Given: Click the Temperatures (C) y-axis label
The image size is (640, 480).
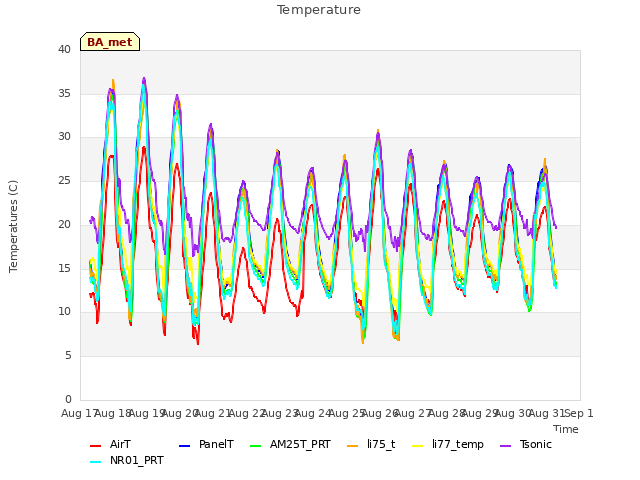Looking at the screenshot, I should [x=13, y=226].
